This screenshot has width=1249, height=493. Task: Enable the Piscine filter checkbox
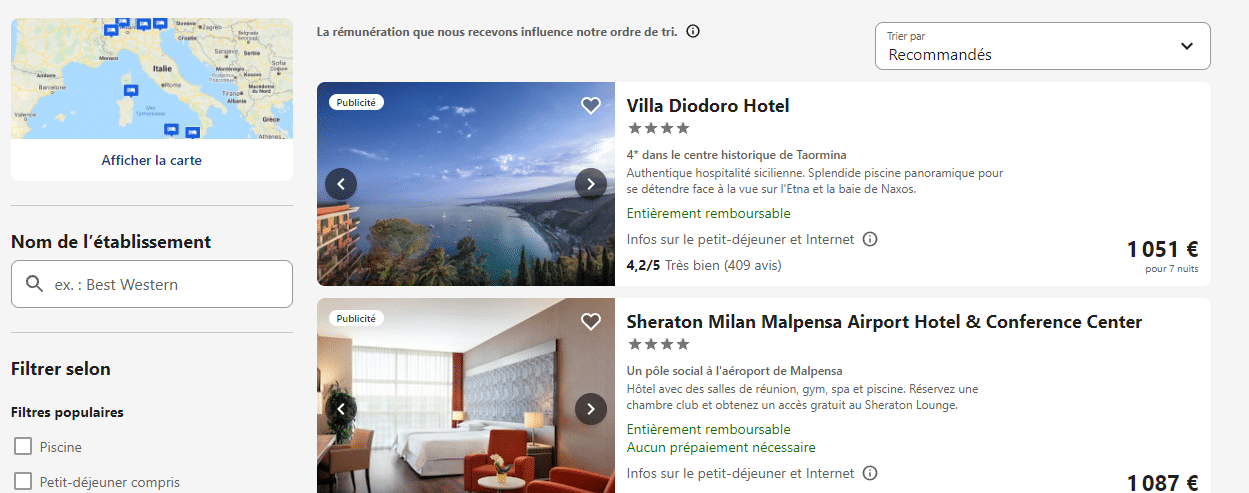[x=23, y=446]
